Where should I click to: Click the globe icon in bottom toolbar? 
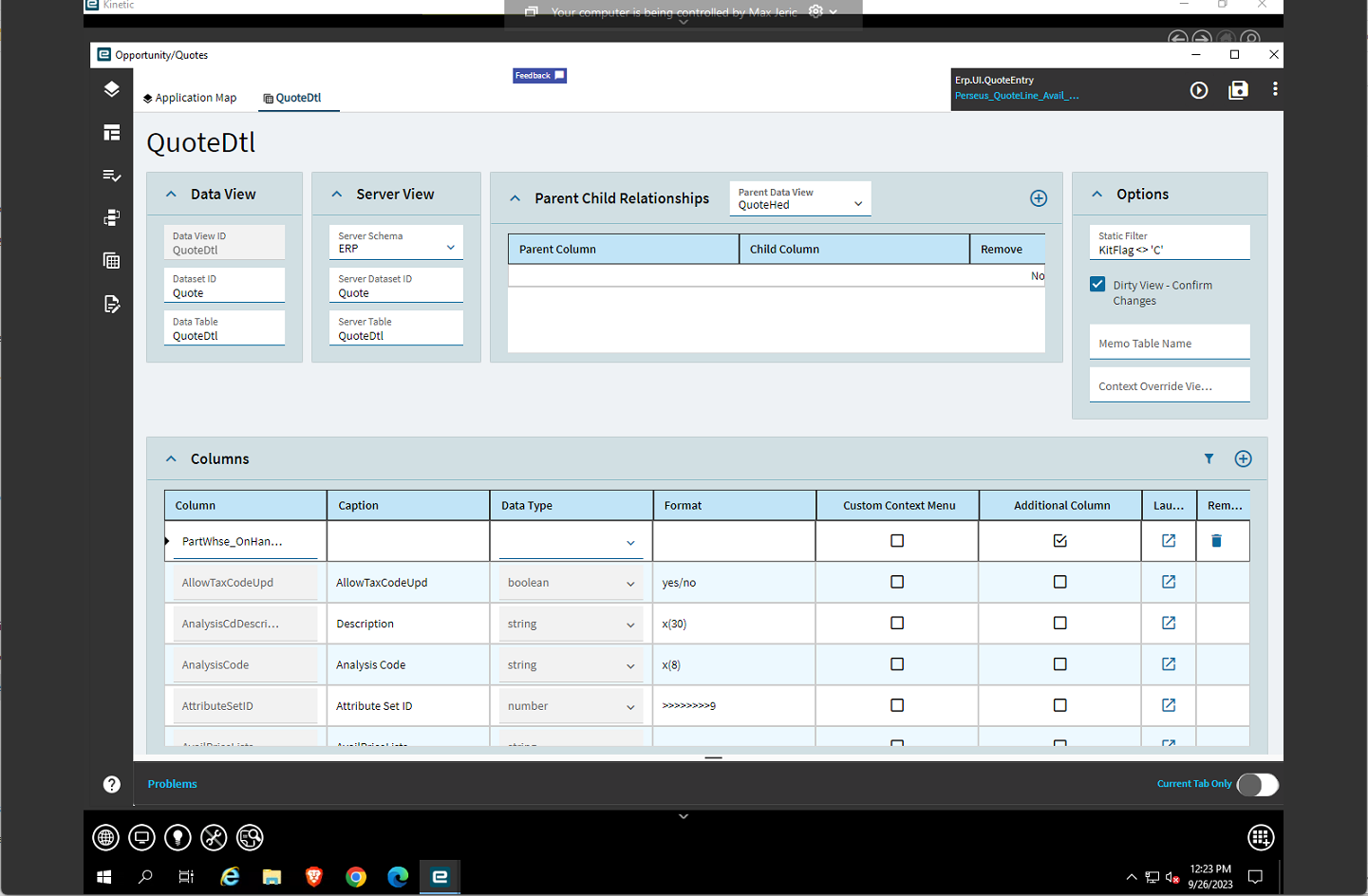click(x=105, y=837)
